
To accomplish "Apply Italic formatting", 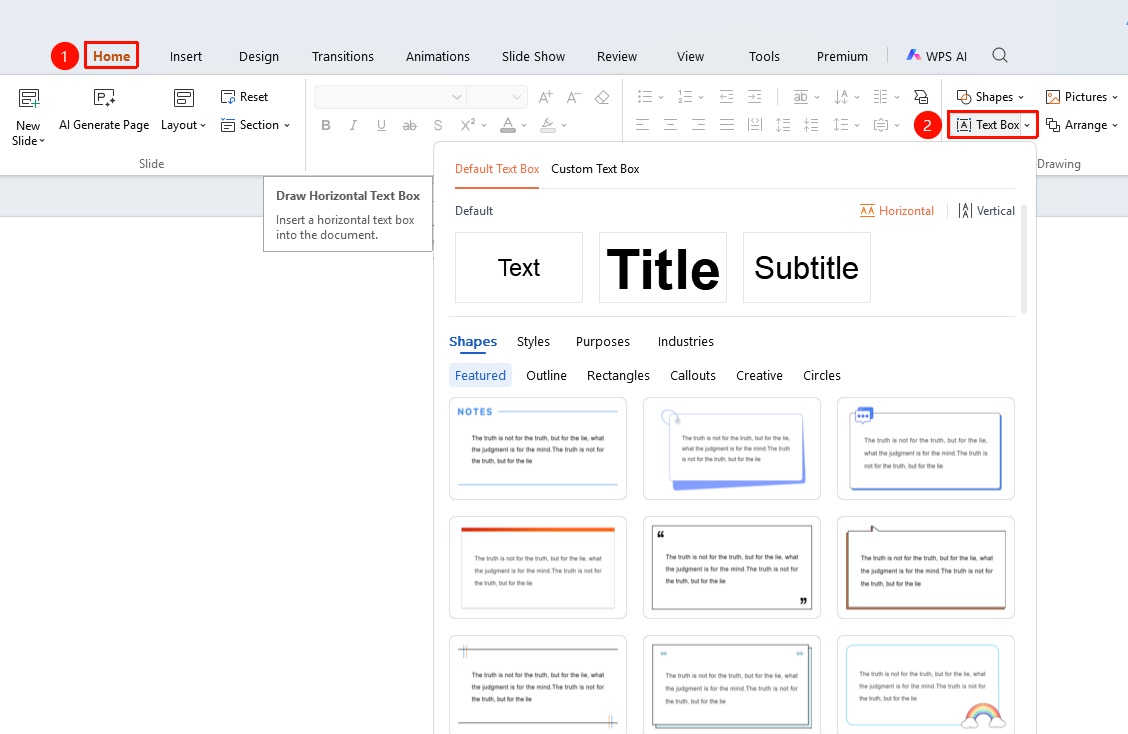I will (353, 125).
